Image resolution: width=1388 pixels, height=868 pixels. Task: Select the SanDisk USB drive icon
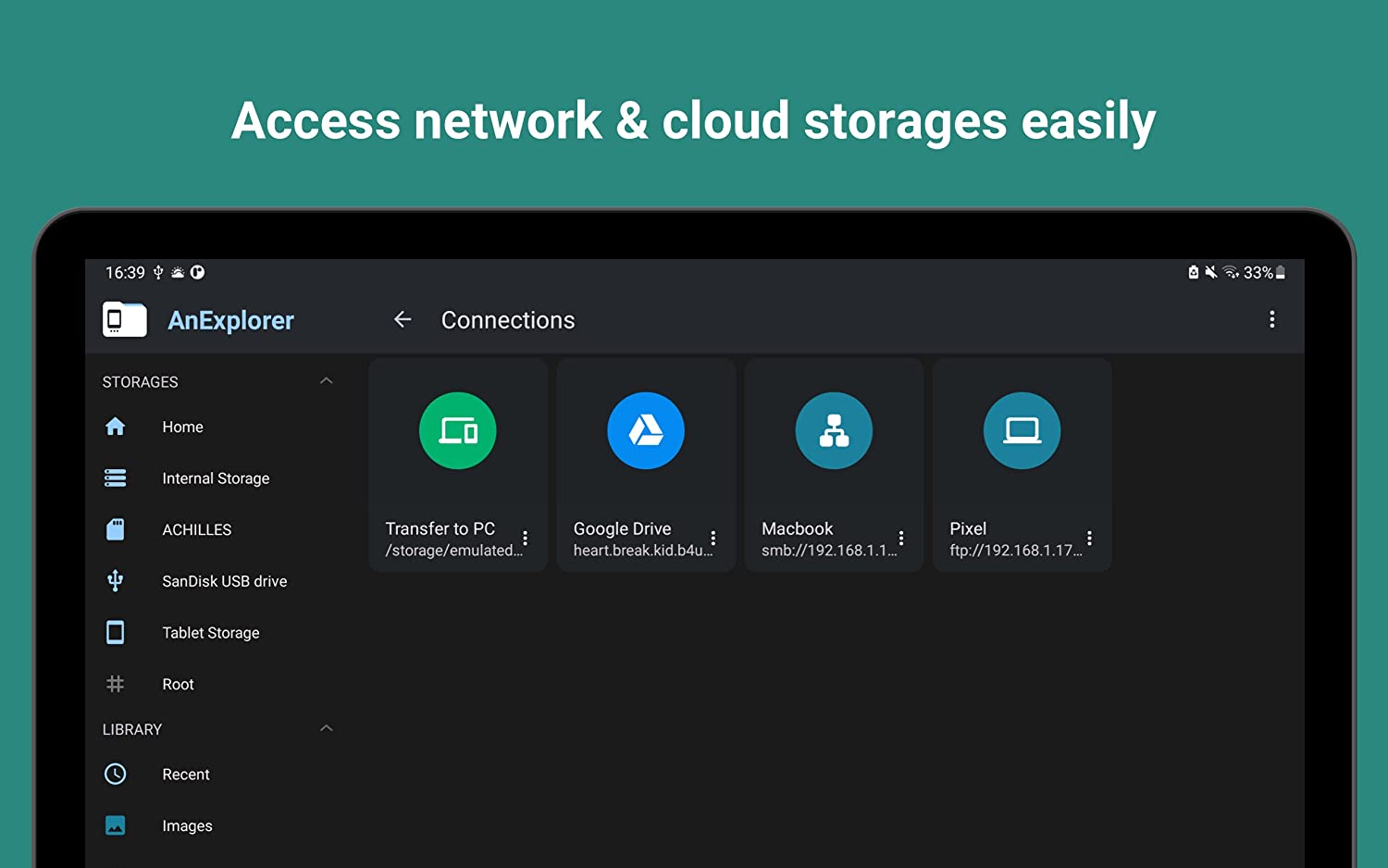(115, 580)
